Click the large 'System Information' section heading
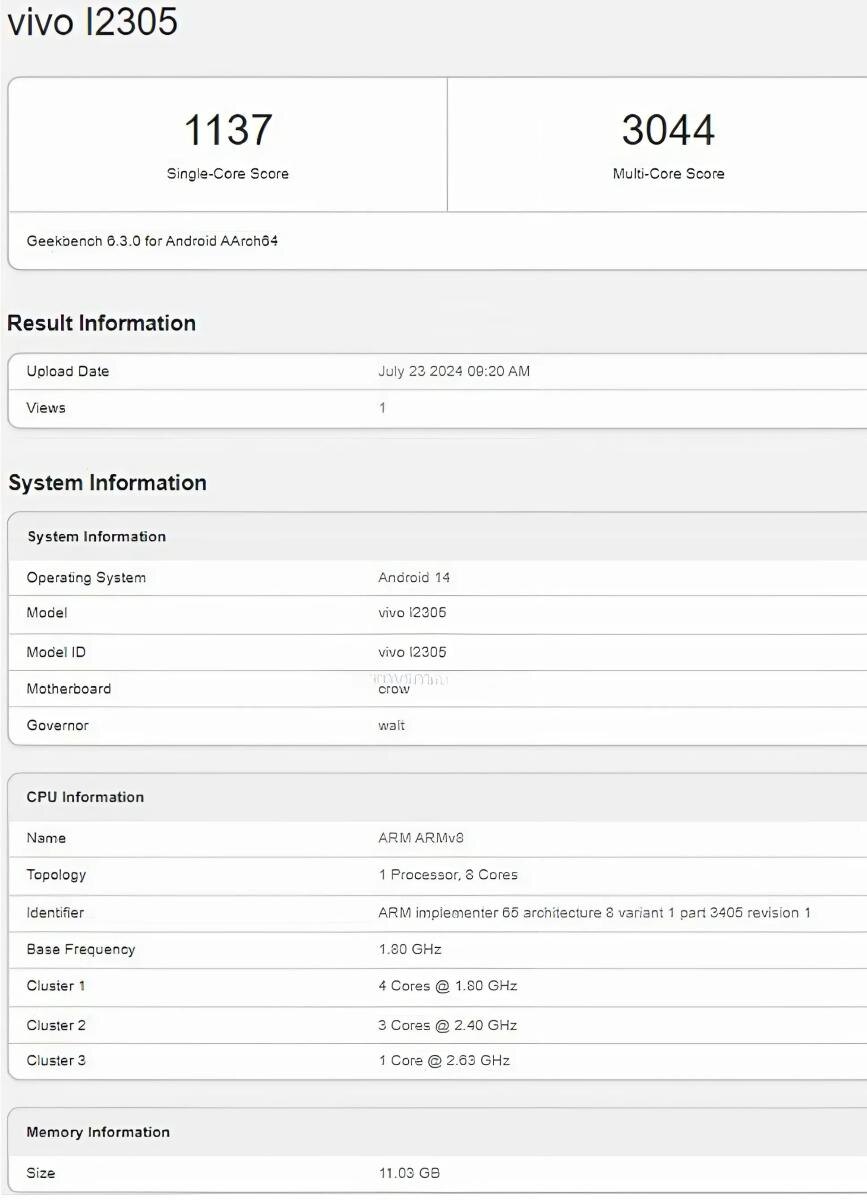 [107, 483]
